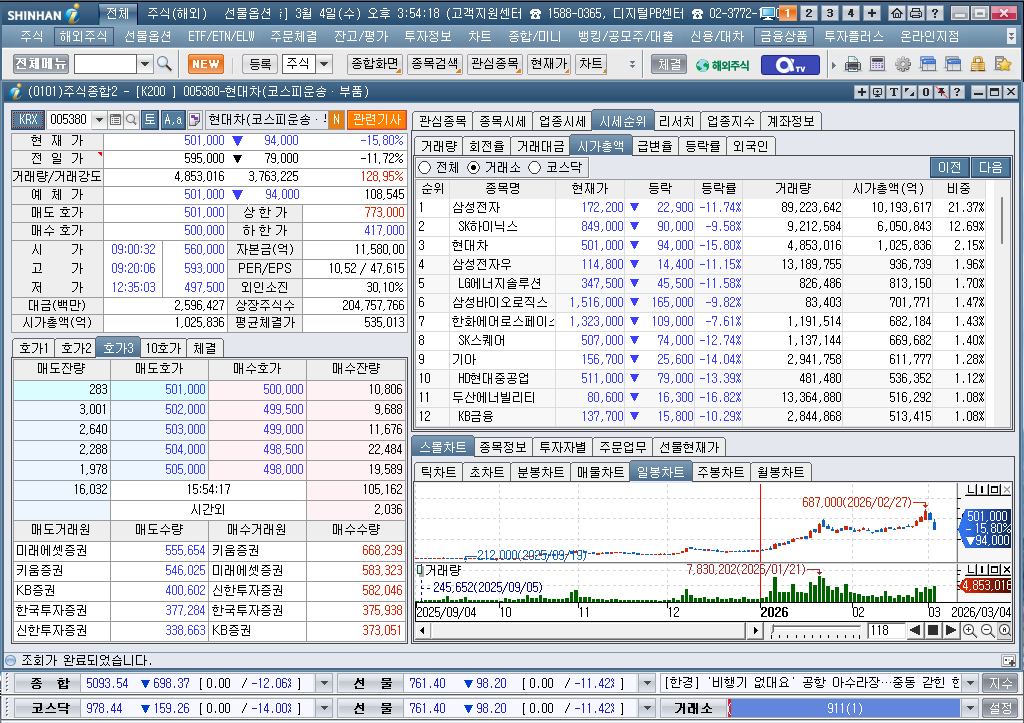Click the memo note icon beside A,a
Image resolution: width=1024 pixels, height=723 pixels.
coord(195,120)
